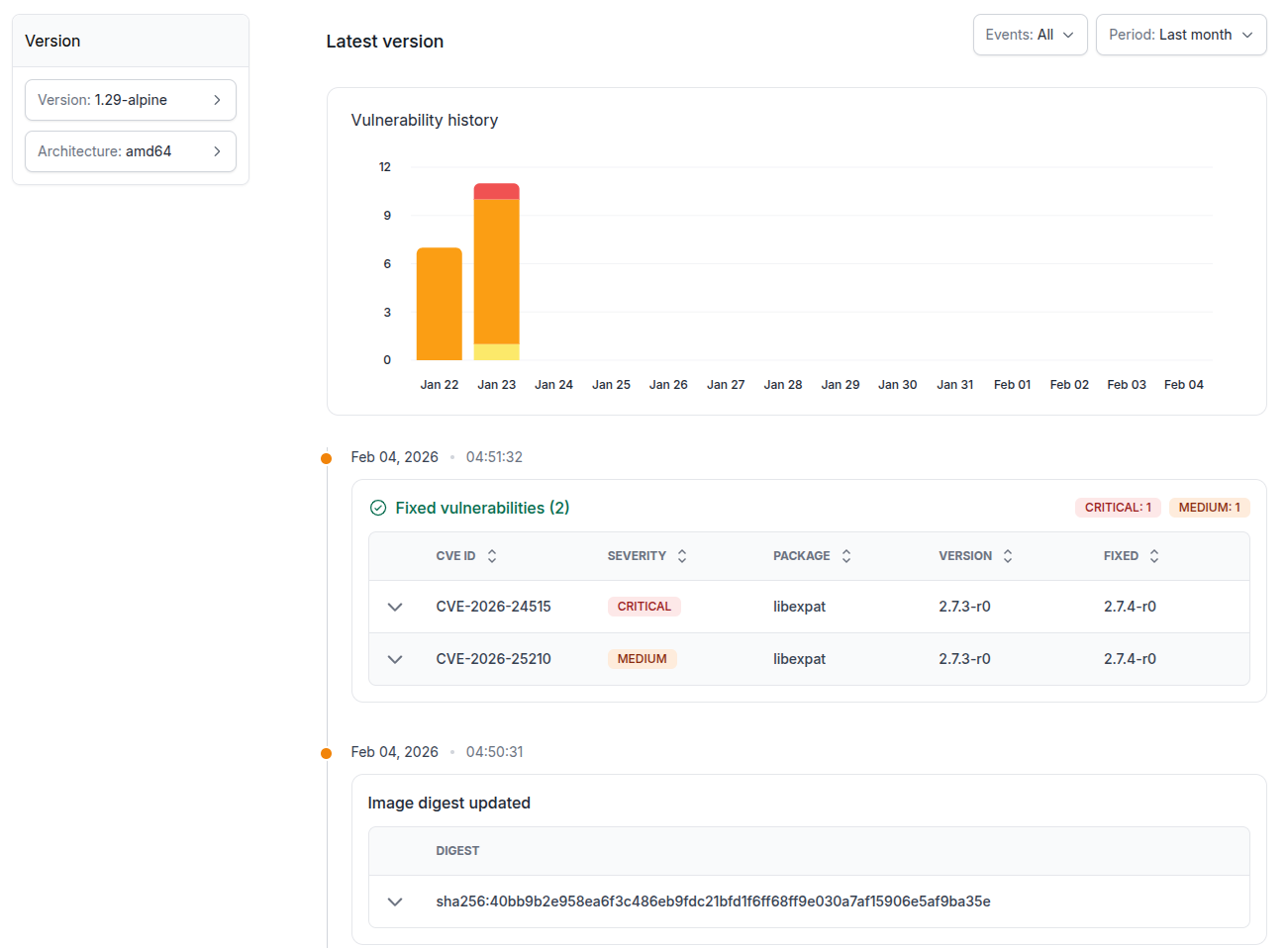Image resolution: width=1288 pixels, height=948 pixels.
Task: Sort by Fixed column arrows
Action: point(1154,556)
